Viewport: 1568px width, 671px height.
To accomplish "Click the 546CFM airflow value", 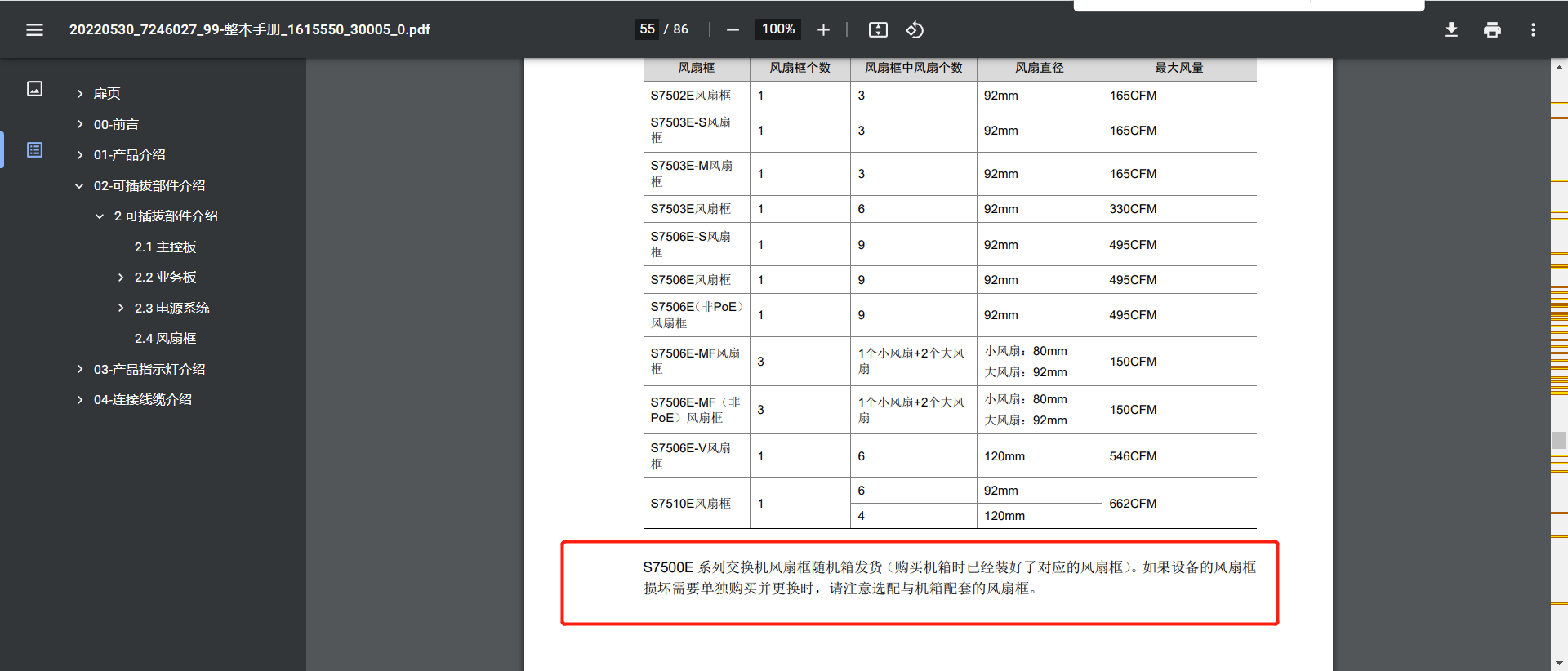I will (x=1133, y=456).
